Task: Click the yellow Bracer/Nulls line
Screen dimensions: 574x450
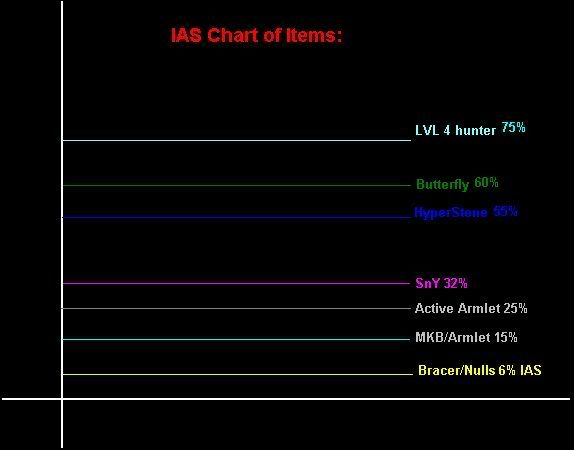Action: [238, 374]
